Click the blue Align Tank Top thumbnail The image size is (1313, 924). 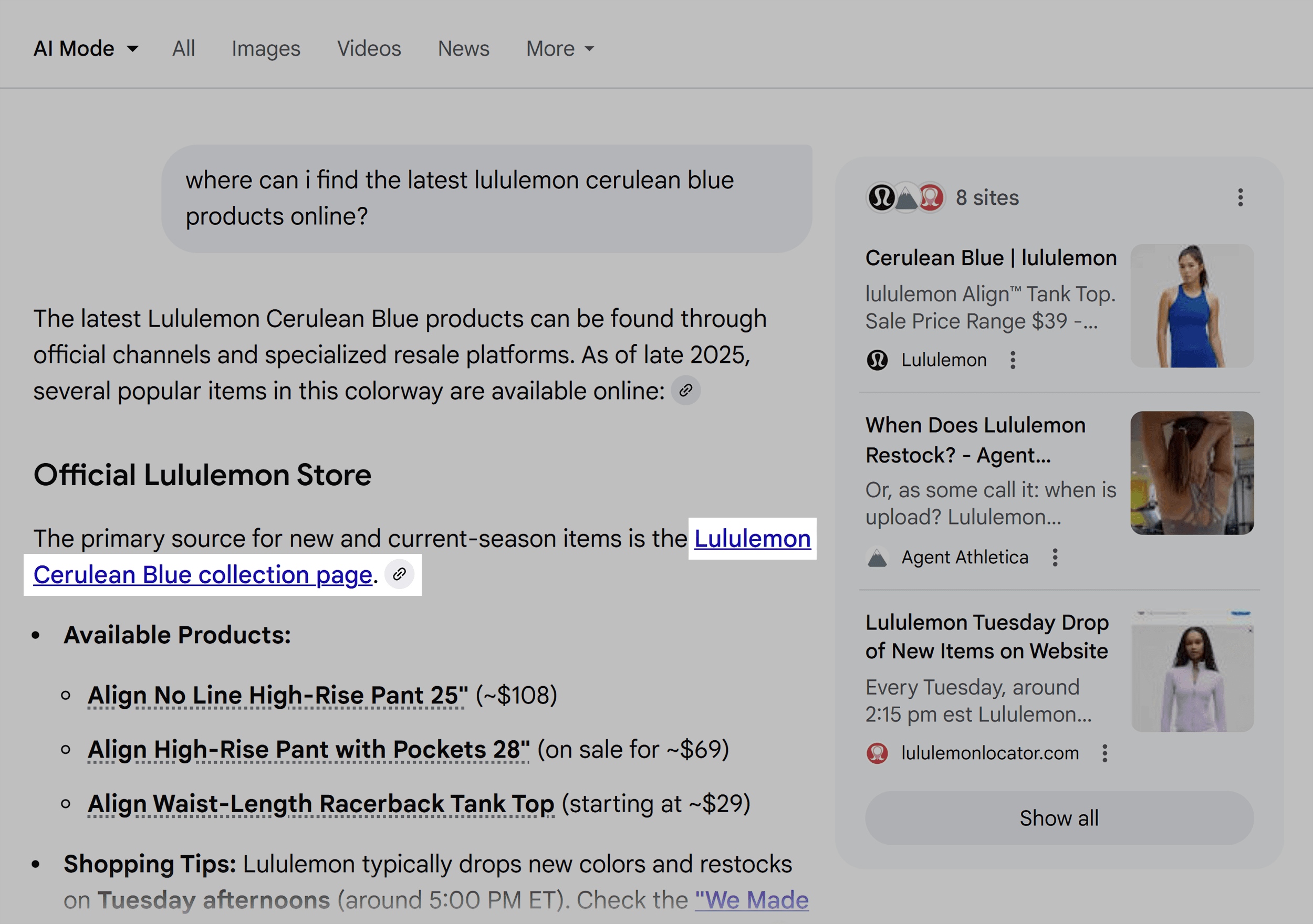click(1191, 307)
